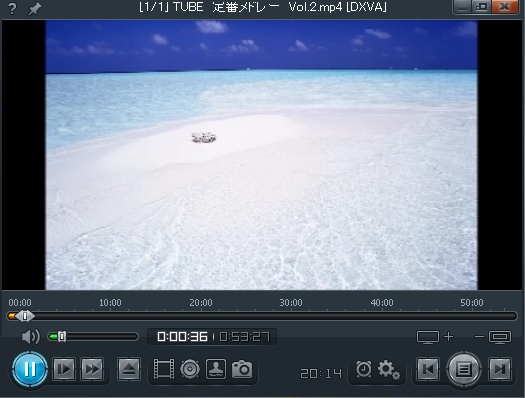Open a file with the eject button
Screen dimensions: 525x398
[129, 369]
